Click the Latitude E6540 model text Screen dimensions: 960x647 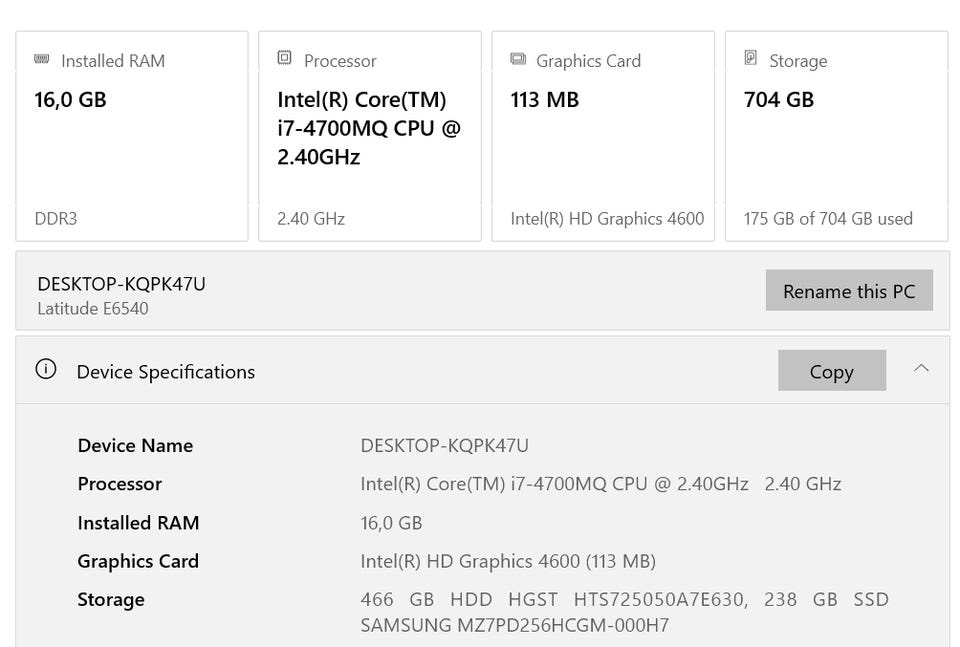pos(93,309)
